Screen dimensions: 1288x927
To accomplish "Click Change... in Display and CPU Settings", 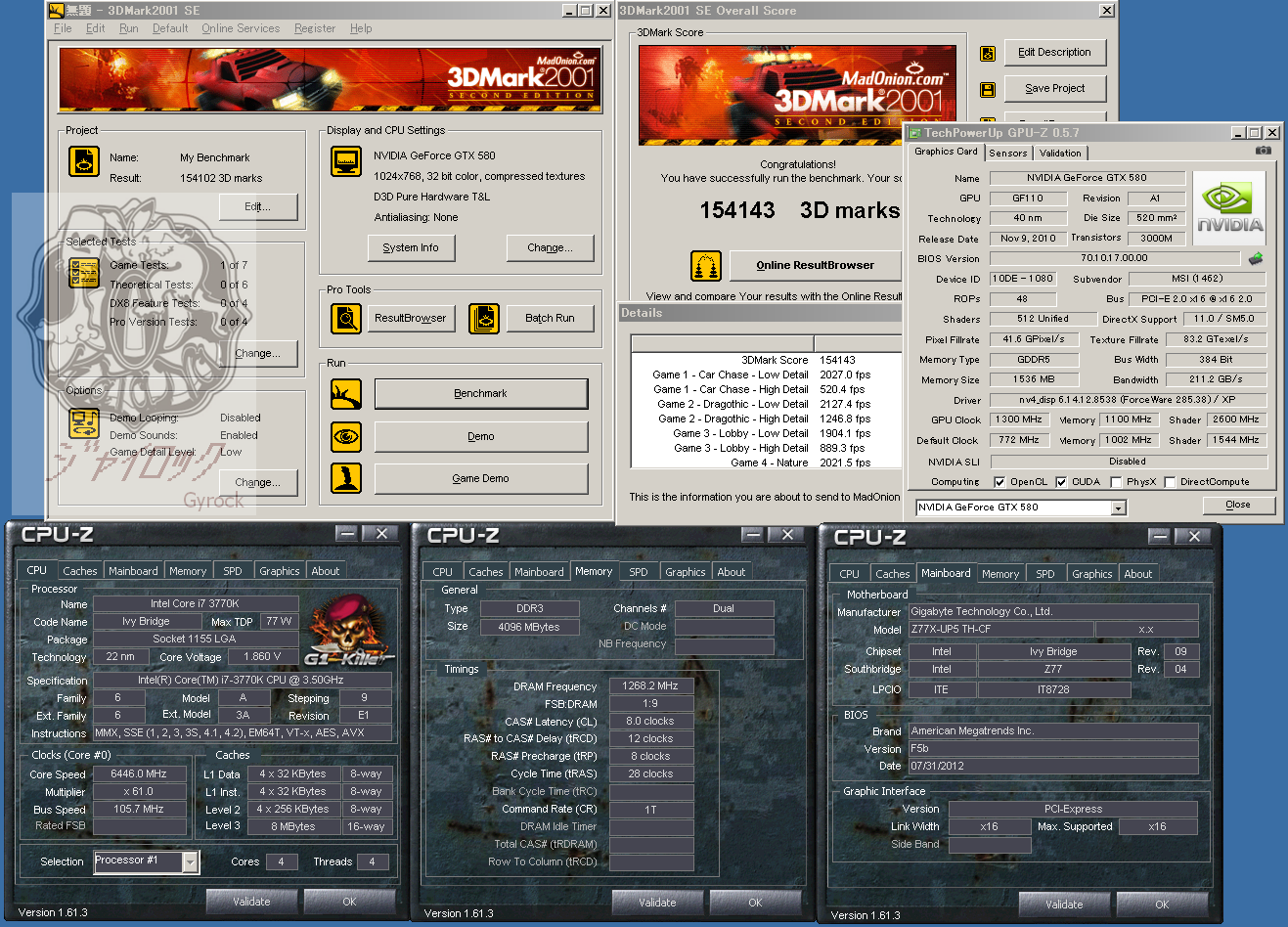I will 551,248.
